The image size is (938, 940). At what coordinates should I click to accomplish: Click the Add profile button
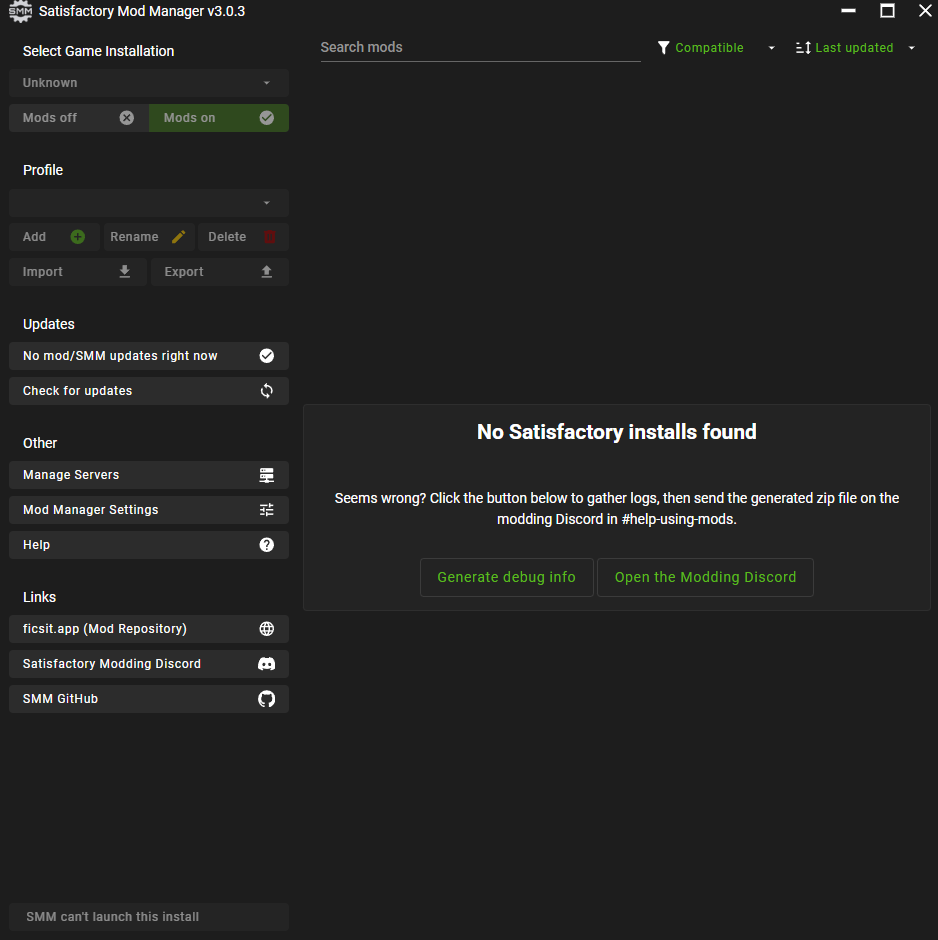[54, 237]
